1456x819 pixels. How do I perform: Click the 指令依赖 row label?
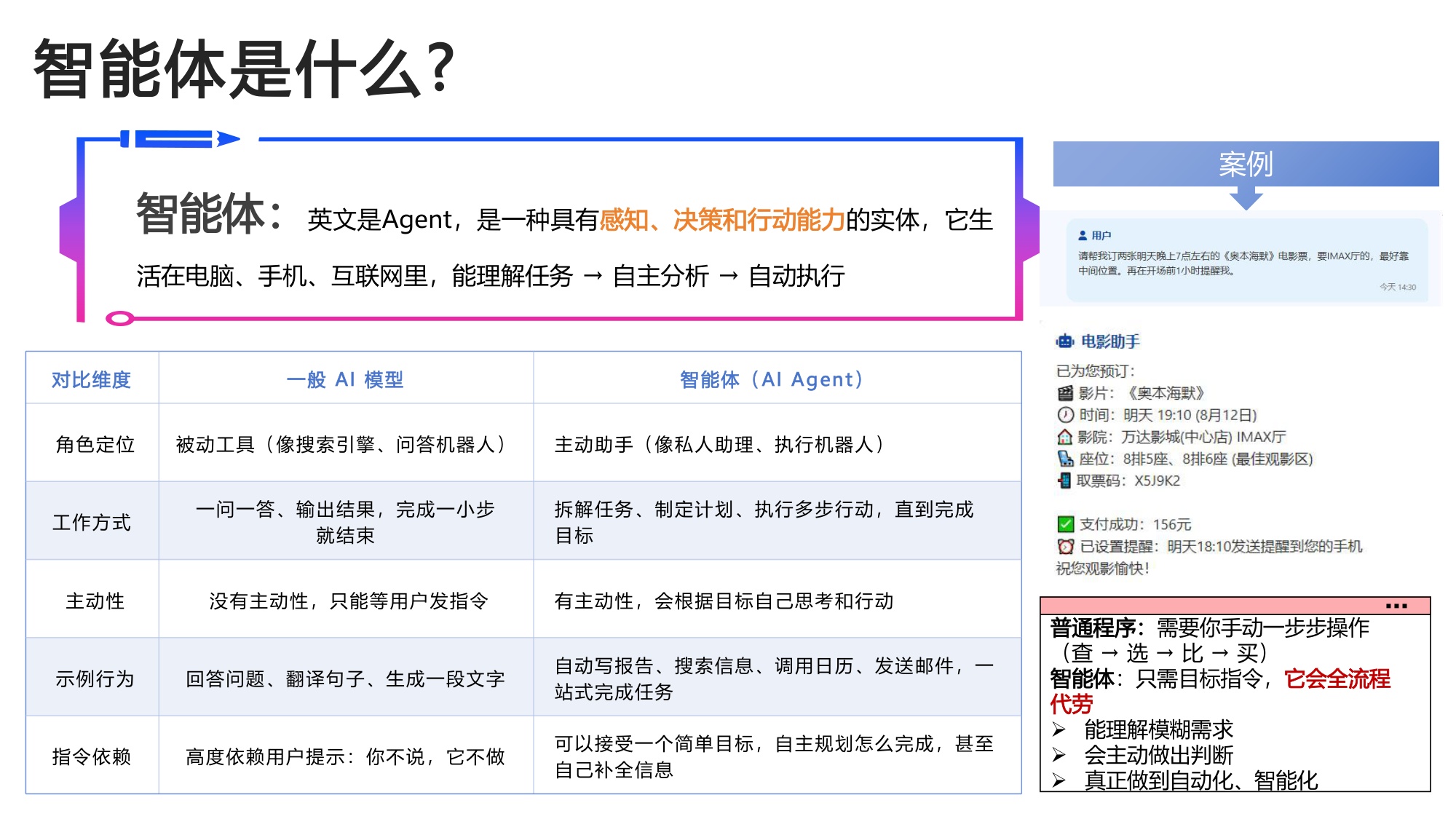pos(92,756)
